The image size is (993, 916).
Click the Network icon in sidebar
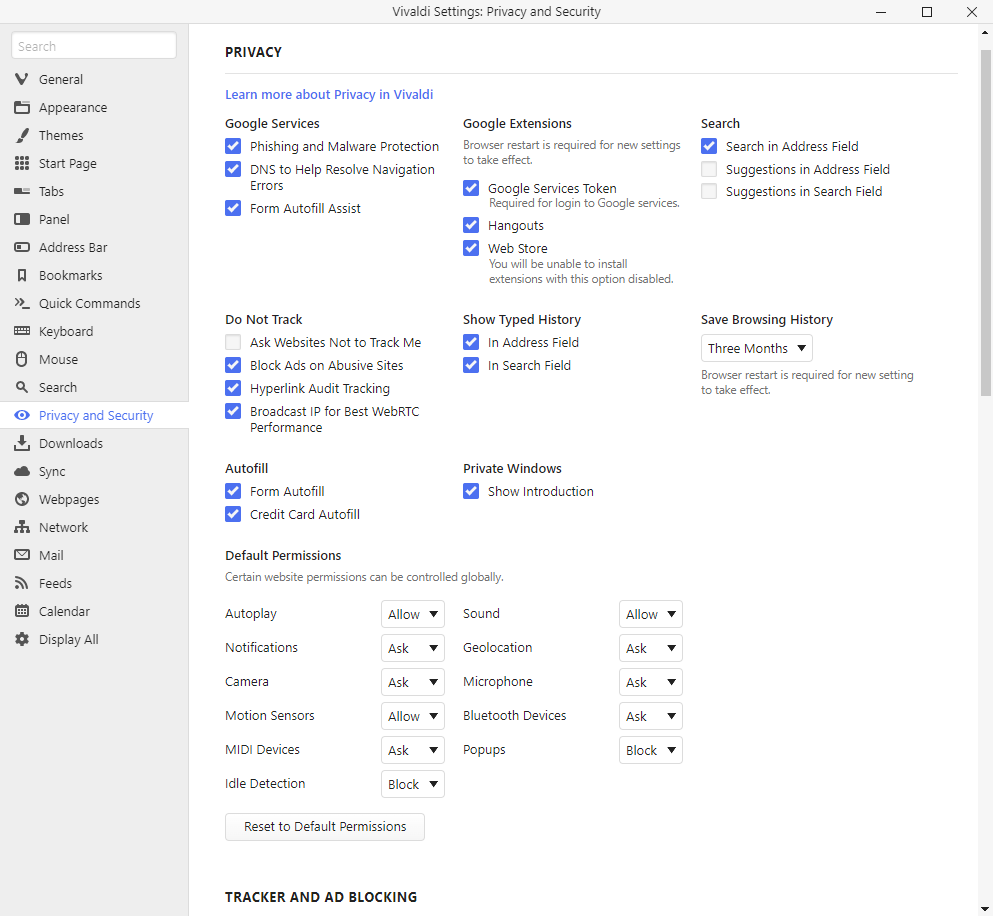tap(22, 527)
